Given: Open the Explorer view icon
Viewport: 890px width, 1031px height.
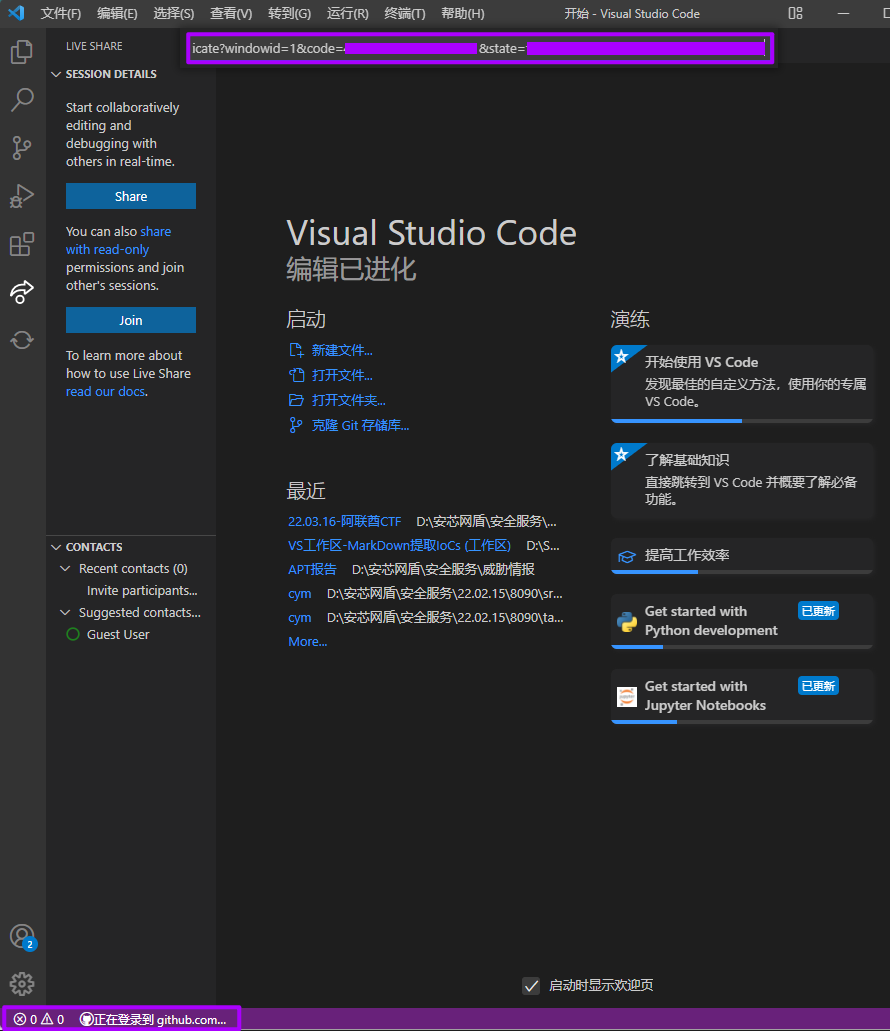Looking at the screenshot, I should point(22,52).
